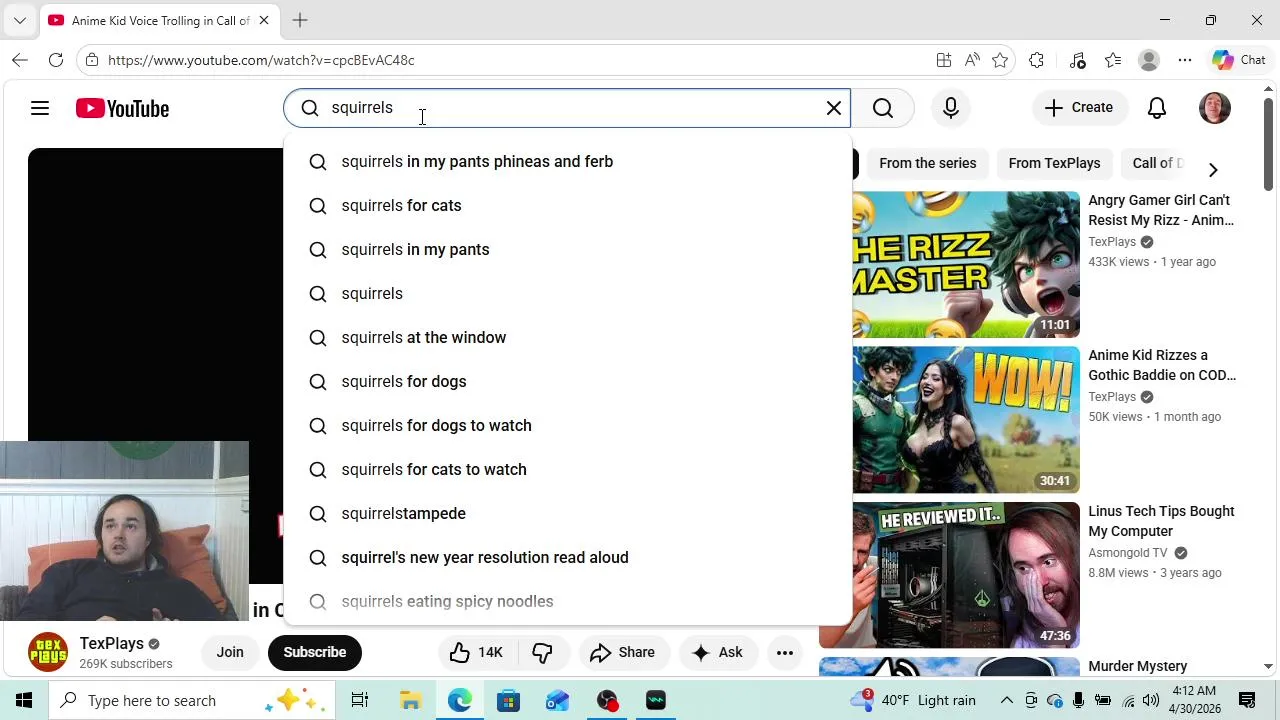The image size is (1280, 720).
Task: Open the TexPlays channel avatar
Action: click(x=48, y=652)
